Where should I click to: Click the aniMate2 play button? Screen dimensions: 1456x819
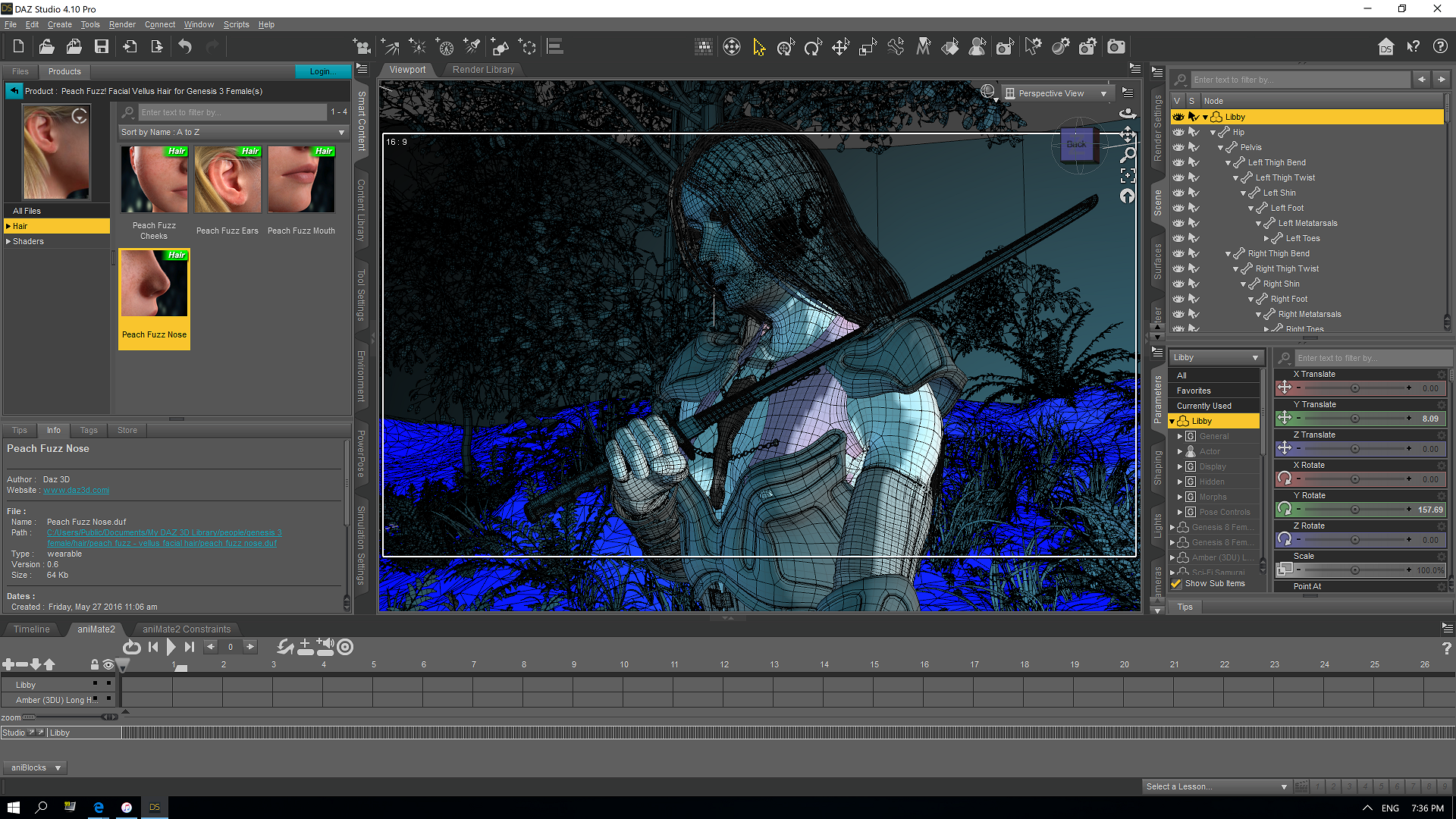point(171,647)
